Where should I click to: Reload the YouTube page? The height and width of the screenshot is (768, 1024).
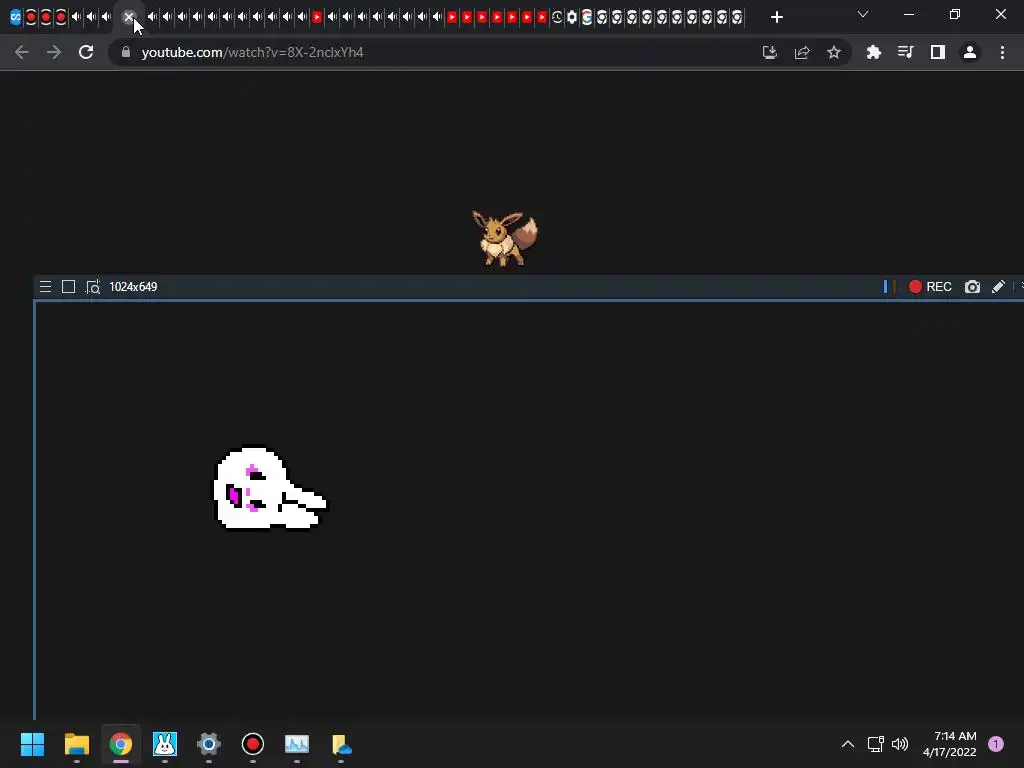[x=86, y=52]
